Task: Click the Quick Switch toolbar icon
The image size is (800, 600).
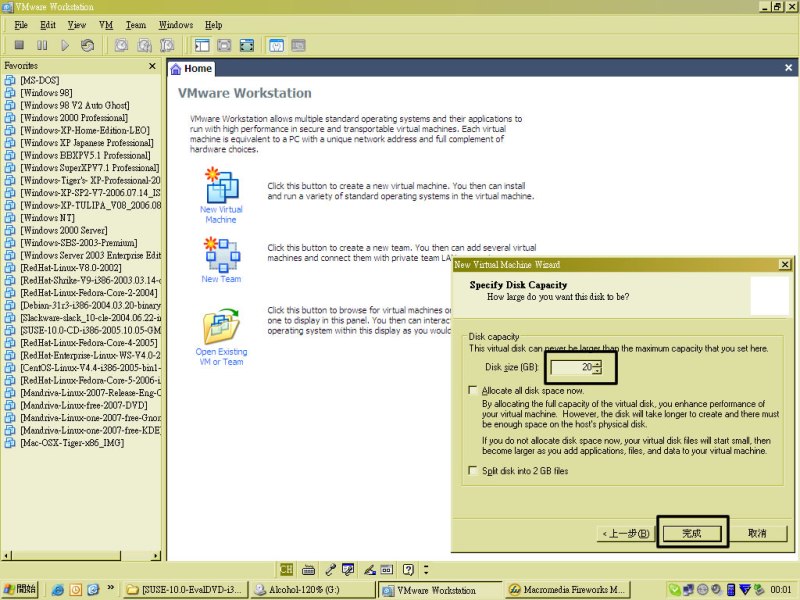Action: pos(224,45)
